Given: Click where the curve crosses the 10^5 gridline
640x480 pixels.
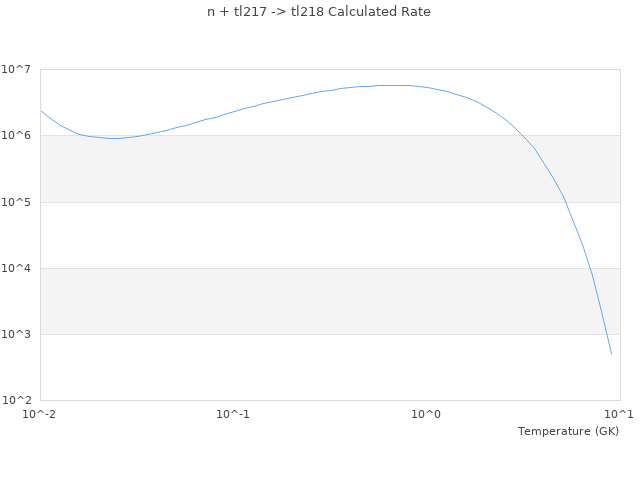Looking at the screenshot, I should point(566,202).
